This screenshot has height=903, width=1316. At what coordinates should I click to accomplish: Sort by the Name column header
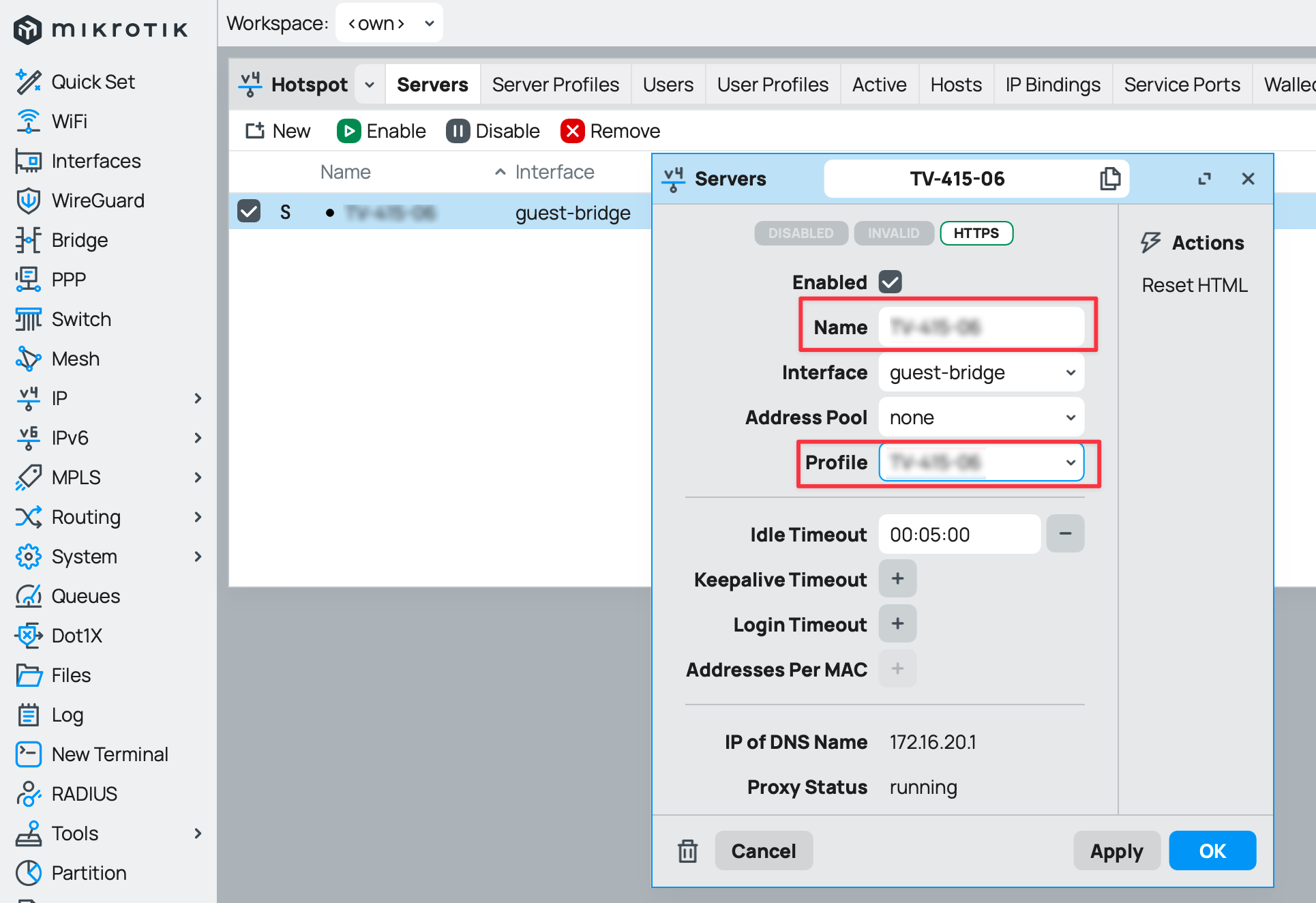pyautogui.click(x=346, y=172)
